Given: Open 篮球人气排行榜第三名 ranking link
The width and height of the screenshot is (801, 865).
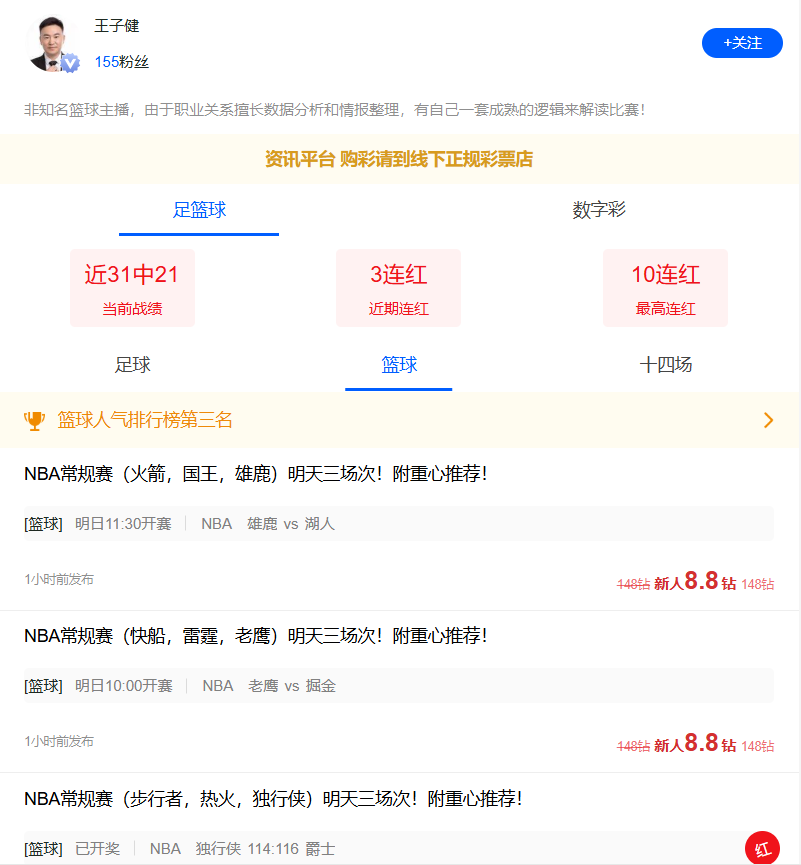Looking at the screenshot, I should pyautogui.click(x=145, y=421).
